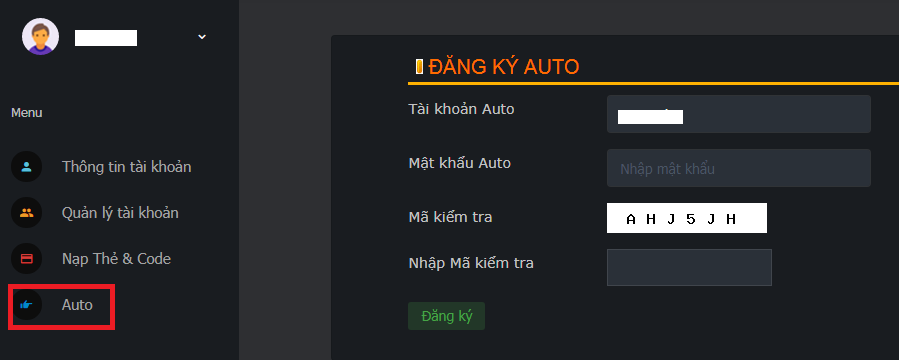This screenshot has height=360, width=899.
Task: Click the user avatar picture
Action: point(40,37)
